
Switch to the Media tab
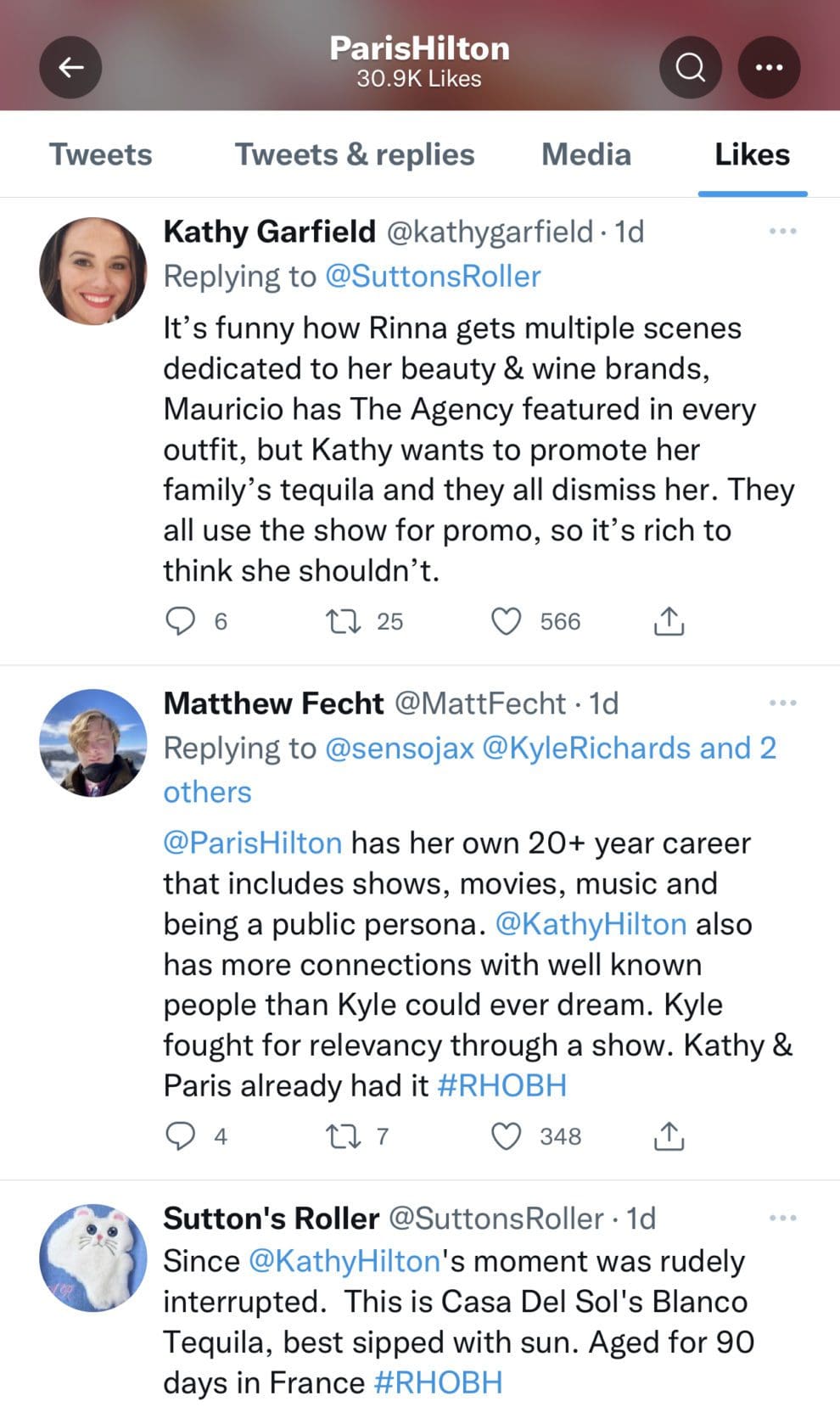pyautogui.click(x=585, y=154)
